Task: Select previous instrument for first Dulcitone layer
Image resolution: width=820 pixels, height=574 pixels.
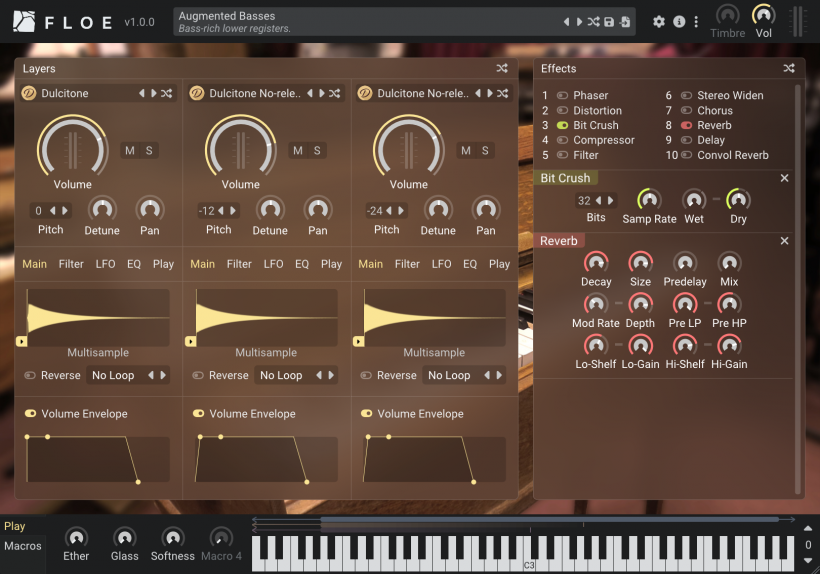Action: pyautogui.click(x=141, y=94)
